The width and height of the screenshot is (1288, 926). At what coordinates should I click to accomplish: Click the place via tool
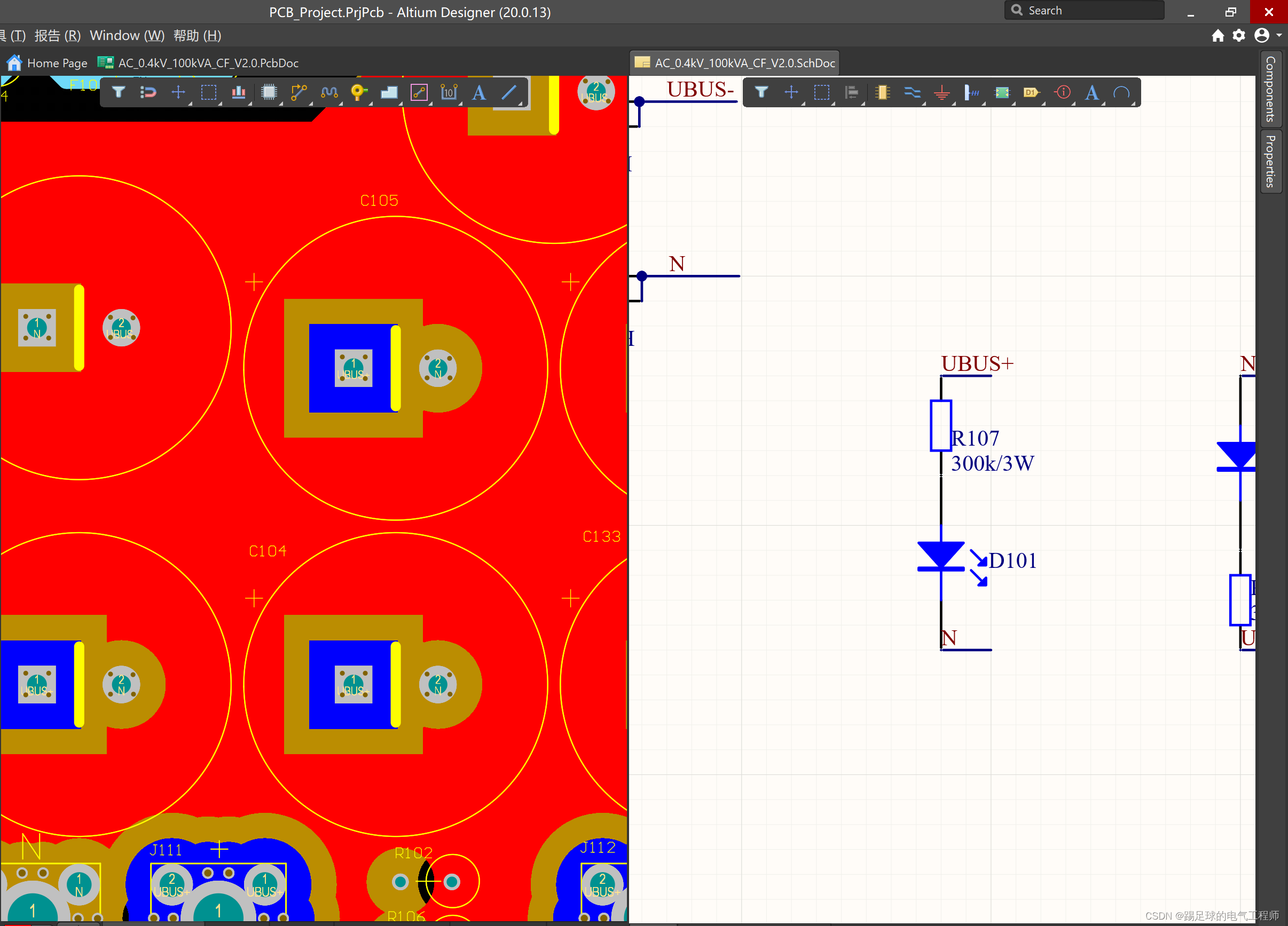pos(358,92)
